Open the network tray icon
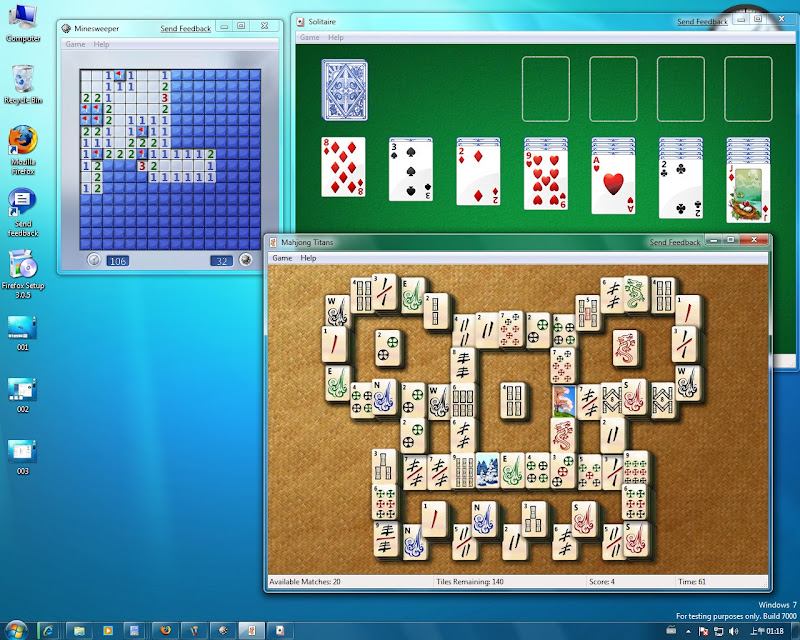Viewport: 800px width, 640px height. [718, 631]
